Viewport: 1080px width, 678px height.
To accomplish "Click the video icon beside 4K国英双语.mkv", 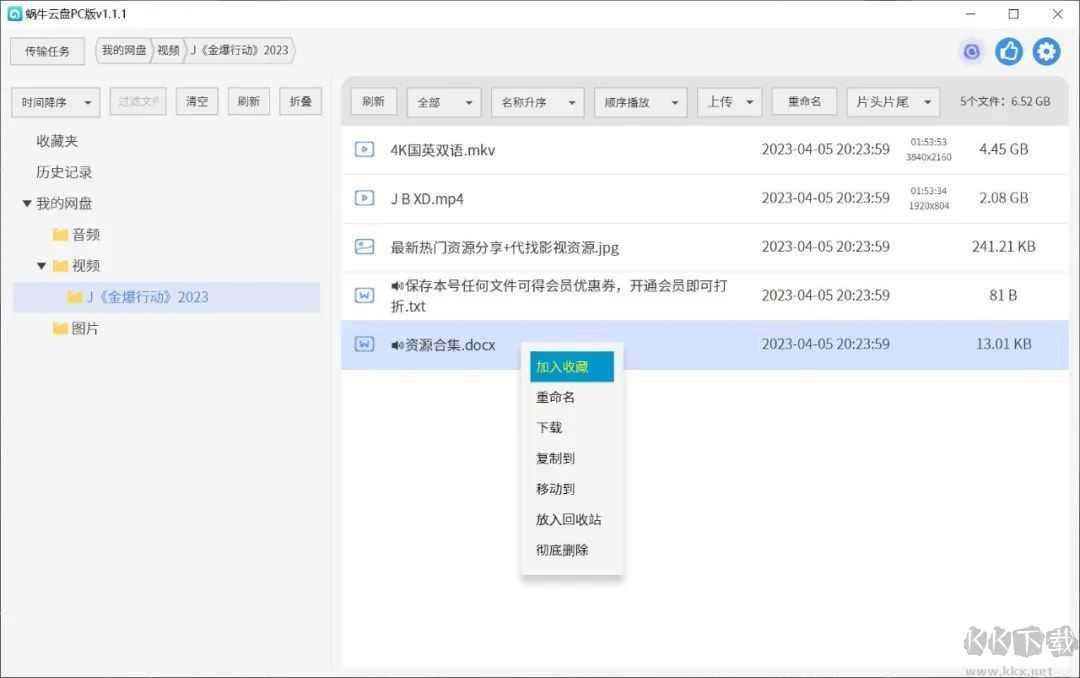I will coord(364,149).
